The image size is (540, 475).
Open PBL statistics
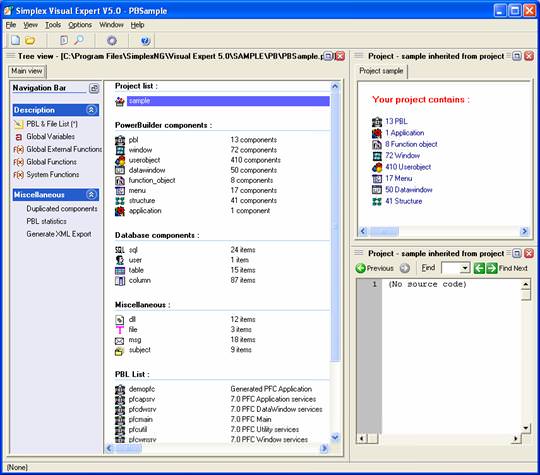click(x=46, y=221)
